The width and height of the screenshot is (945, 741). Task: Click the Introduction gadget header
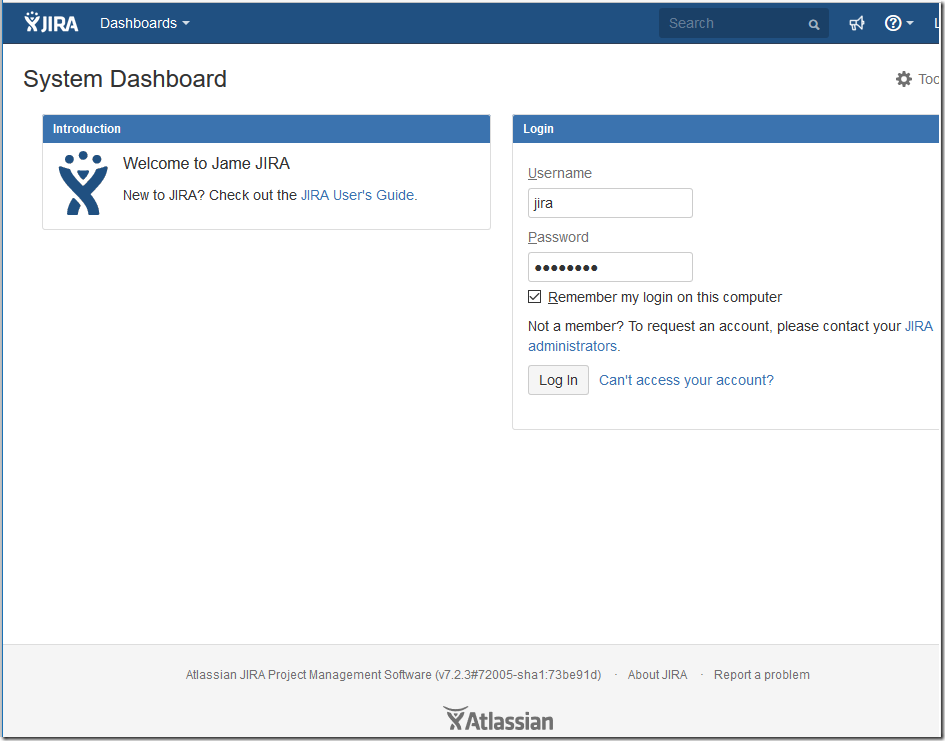tap(266, 129)
